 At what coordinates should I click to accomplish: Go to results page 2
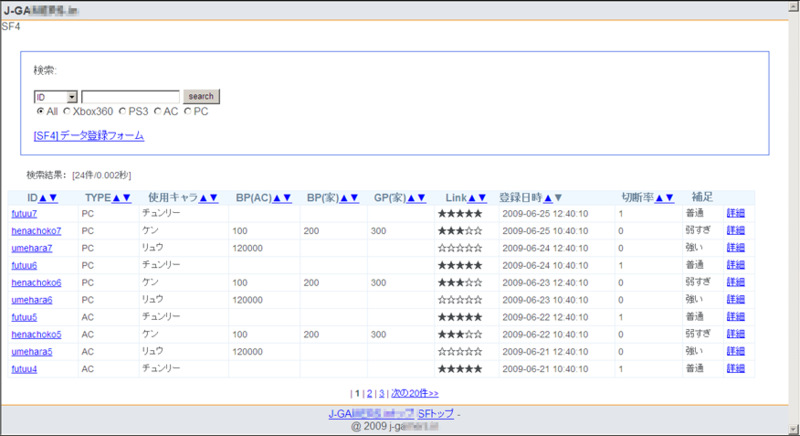pos(369,394)
